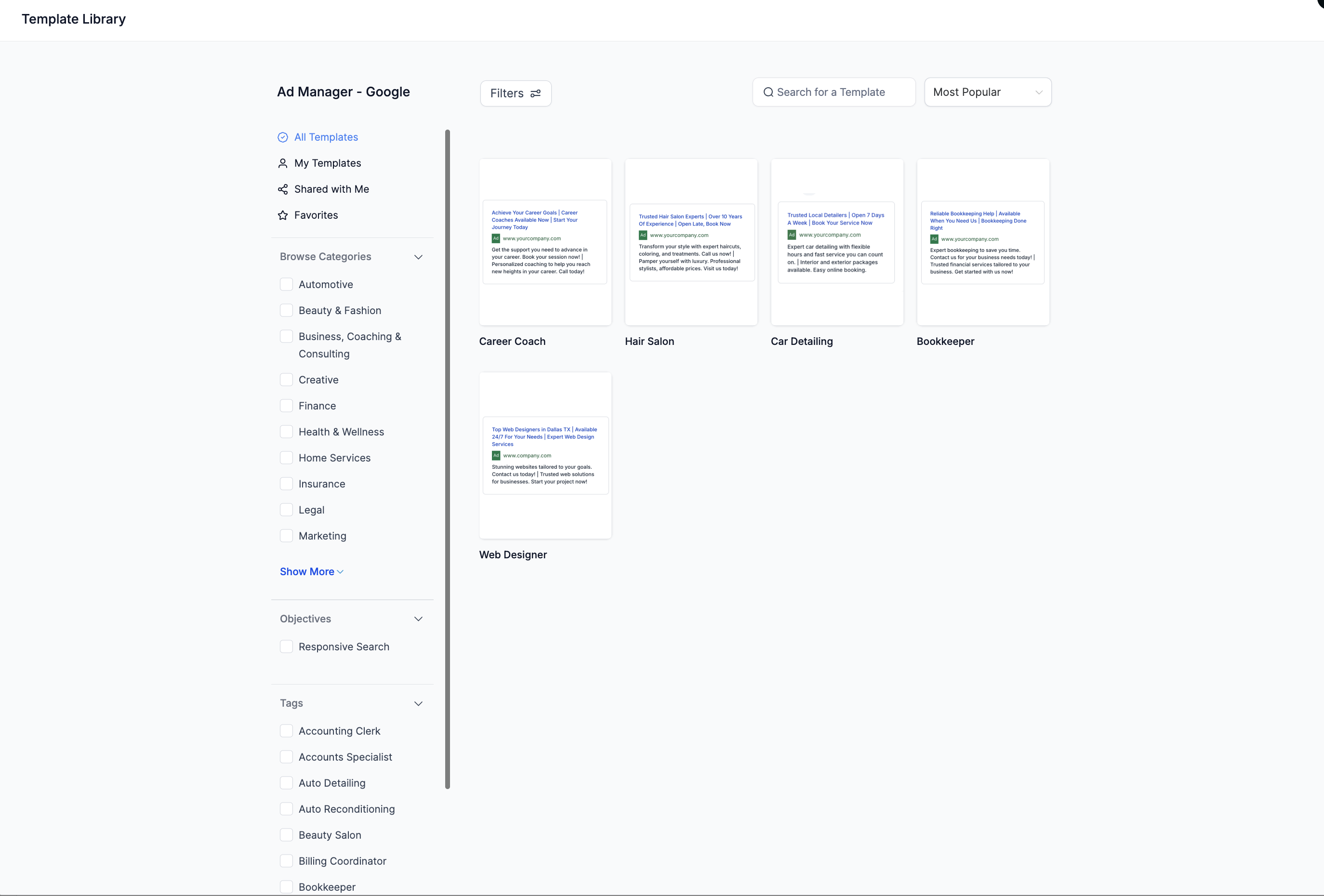Viewport: 1324px width, 896px height.
Task: Go to Favorites in the sidebar
Action: point(316,215)
